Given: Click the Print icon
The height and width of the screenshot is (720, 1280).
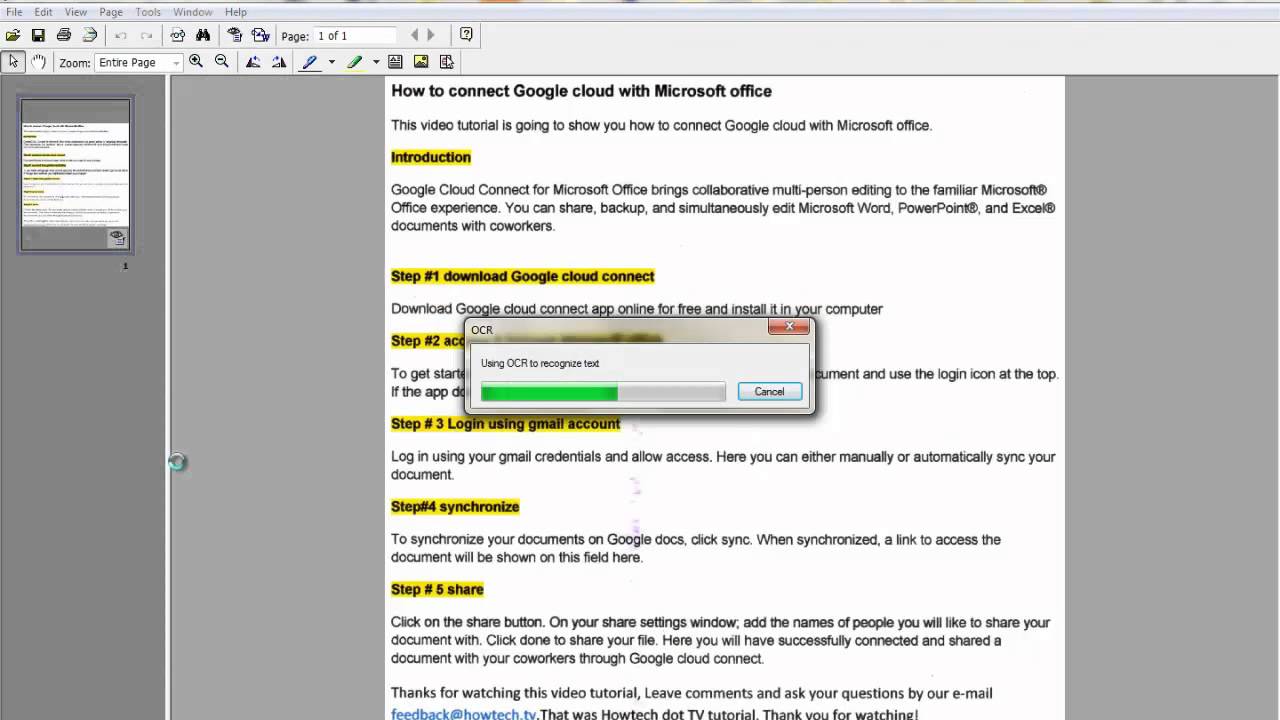Looking at the screenshot, I should pos(64,35).
